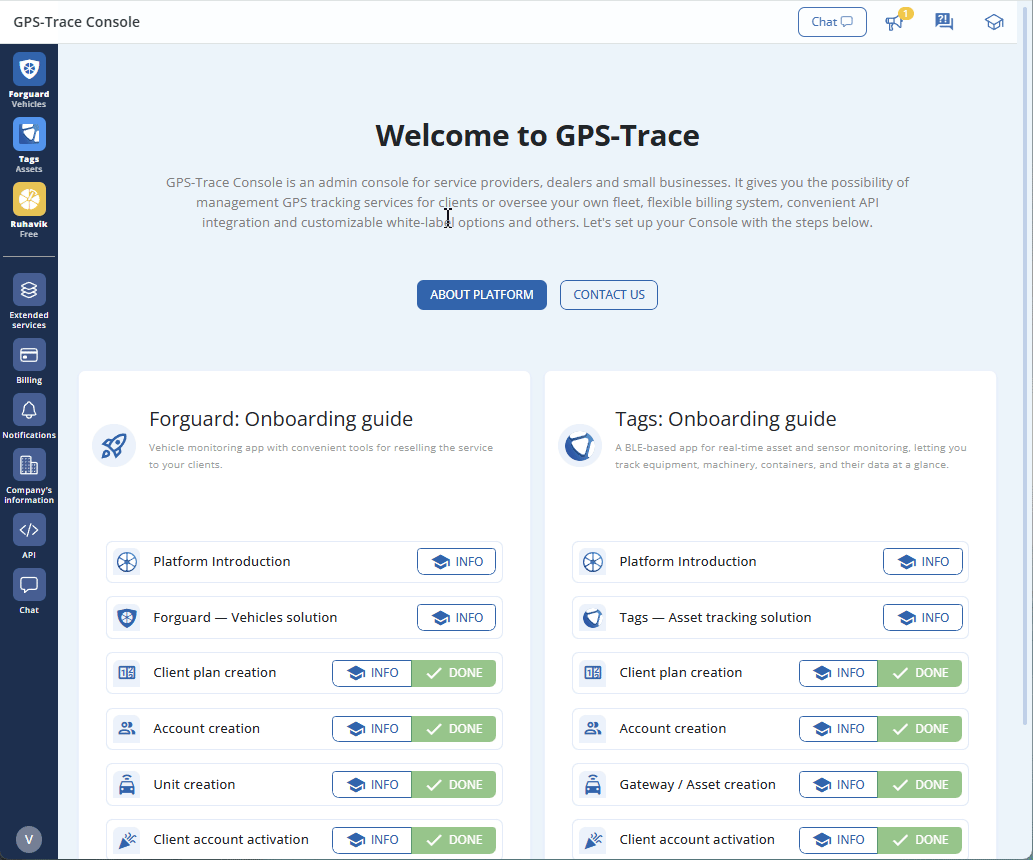Click DONE for Tags Client account activation
Screen dimensions: 1033x860
tap(920, 840)
